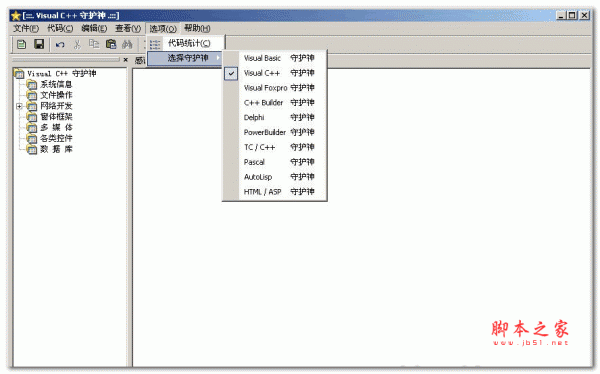Open the 选择守护神 submenu arrow
Image resolution: width=600 pixels, height=374 pixels.
click(218, 58)
